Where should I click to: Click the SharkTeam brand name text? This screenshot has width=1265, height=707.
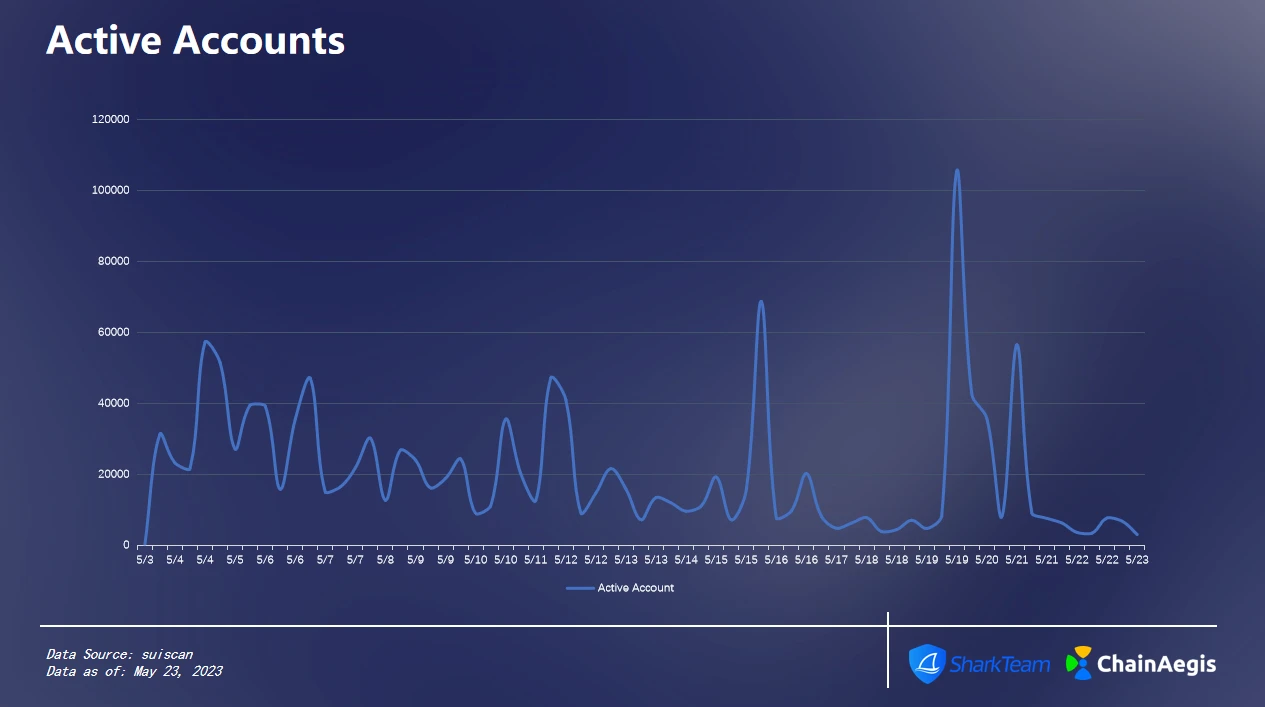pyautogui.click(x=999, y=664)
